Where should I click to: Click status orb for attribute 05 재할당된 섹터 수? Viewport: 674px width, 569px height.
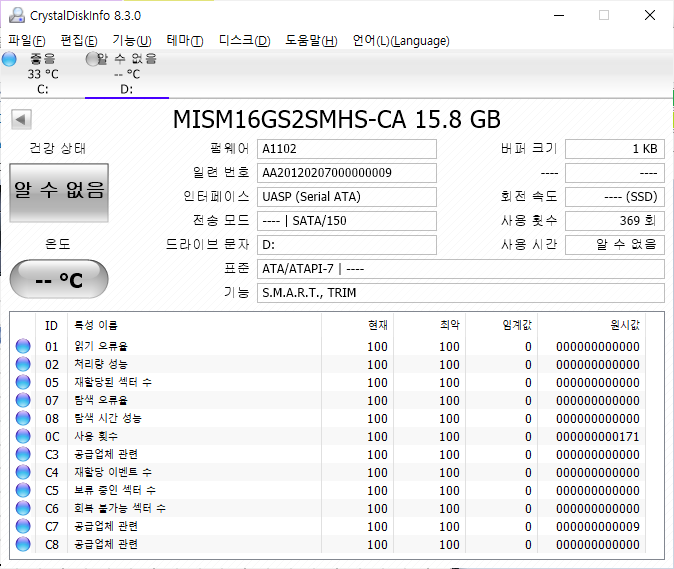24,383
